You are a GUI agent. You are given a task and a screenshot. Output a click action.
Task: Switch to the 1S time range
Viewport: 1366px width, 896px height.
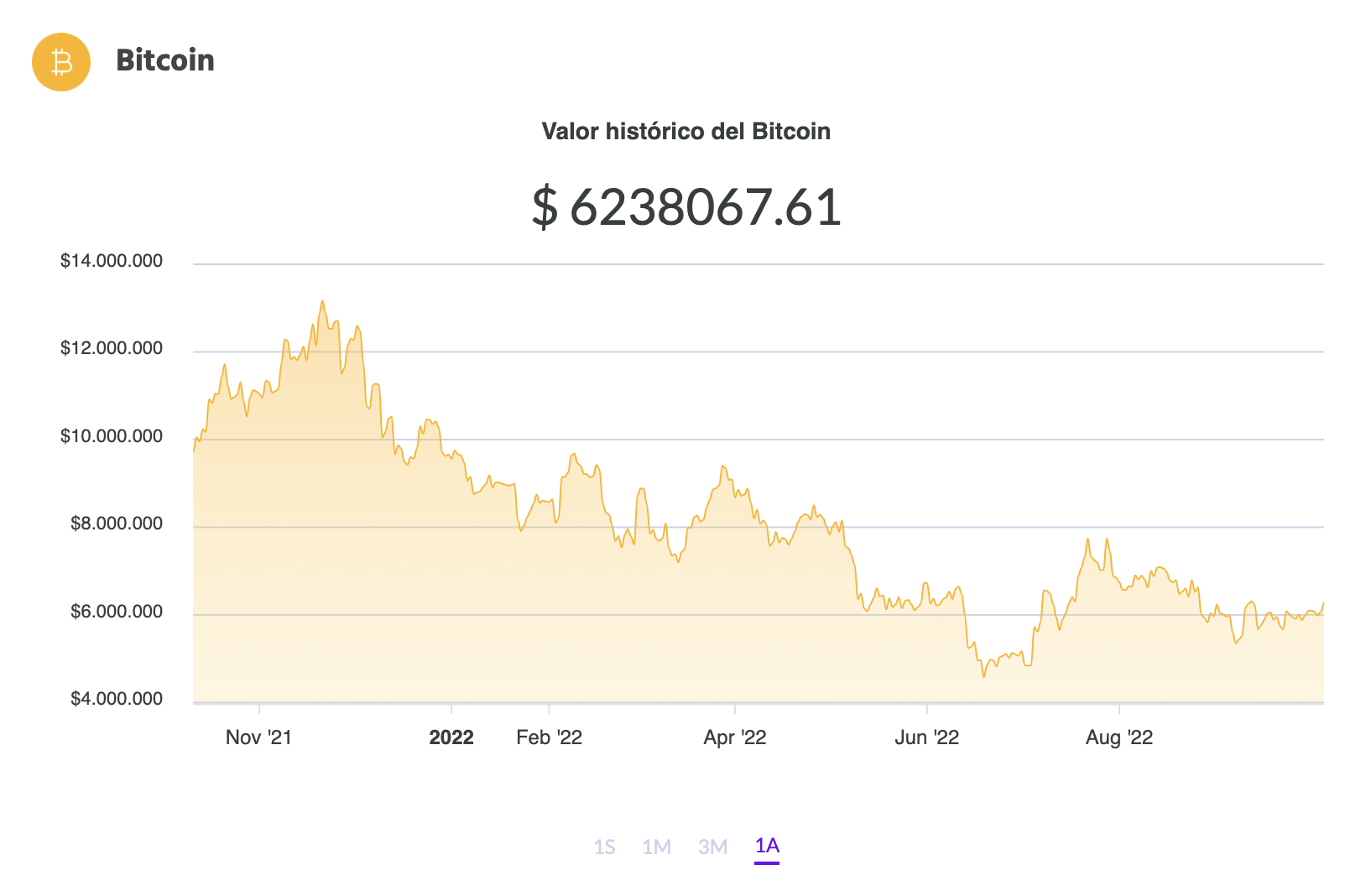604,847
